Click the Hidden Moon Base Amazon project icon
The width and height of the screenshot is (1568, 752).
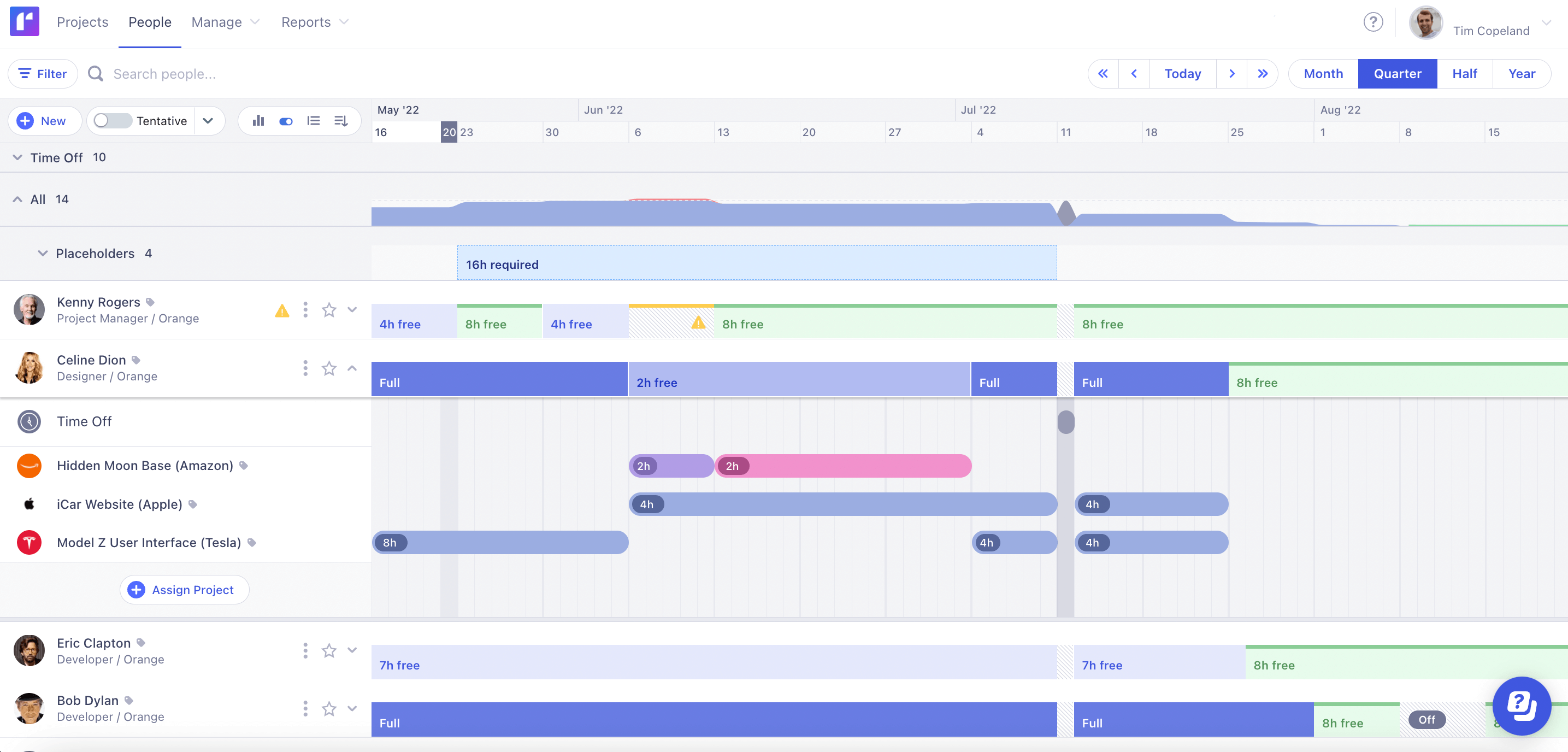pyautogui.click(x=28, y=466)
